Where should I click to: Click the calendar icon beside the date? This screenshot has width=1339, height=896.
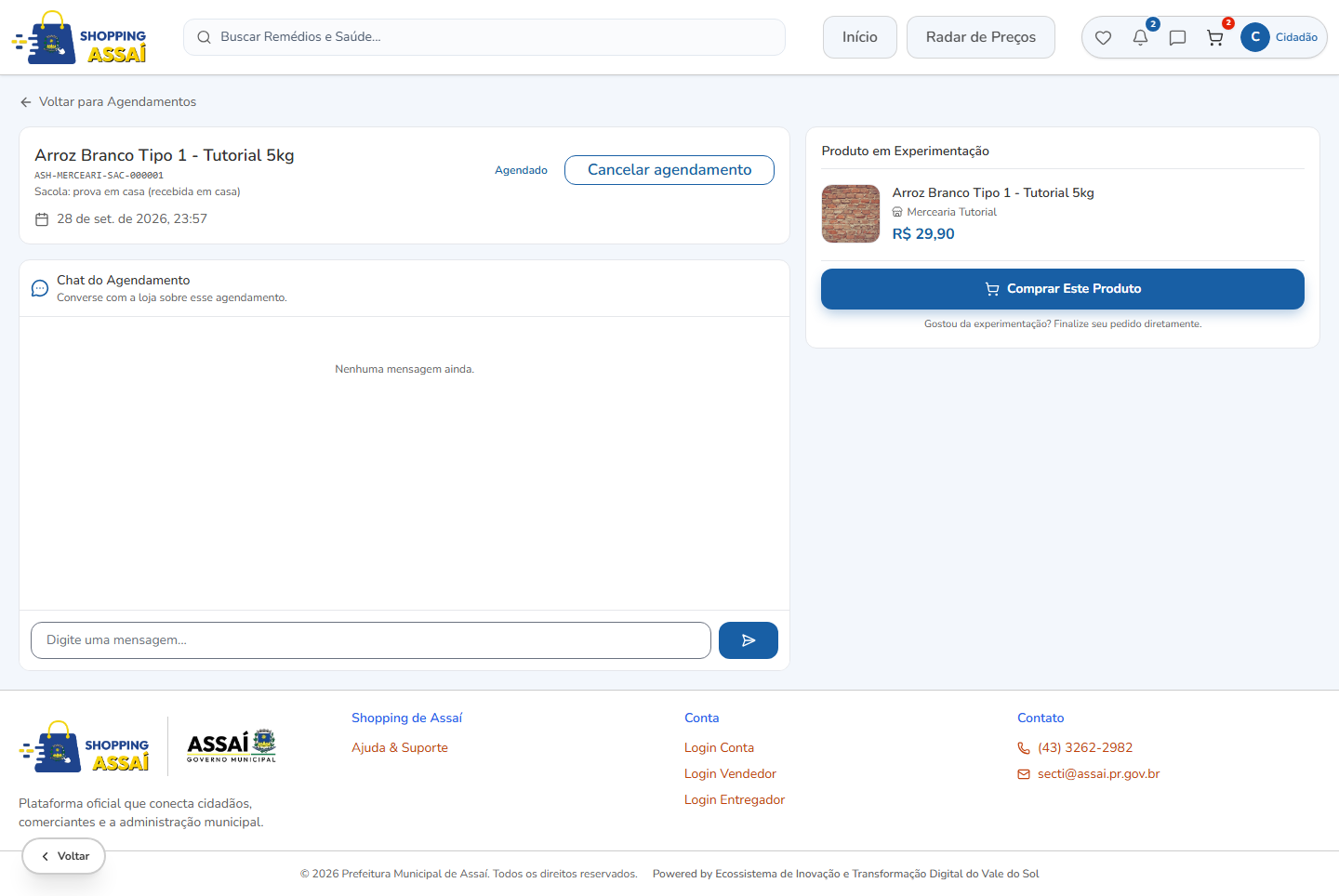42,219
